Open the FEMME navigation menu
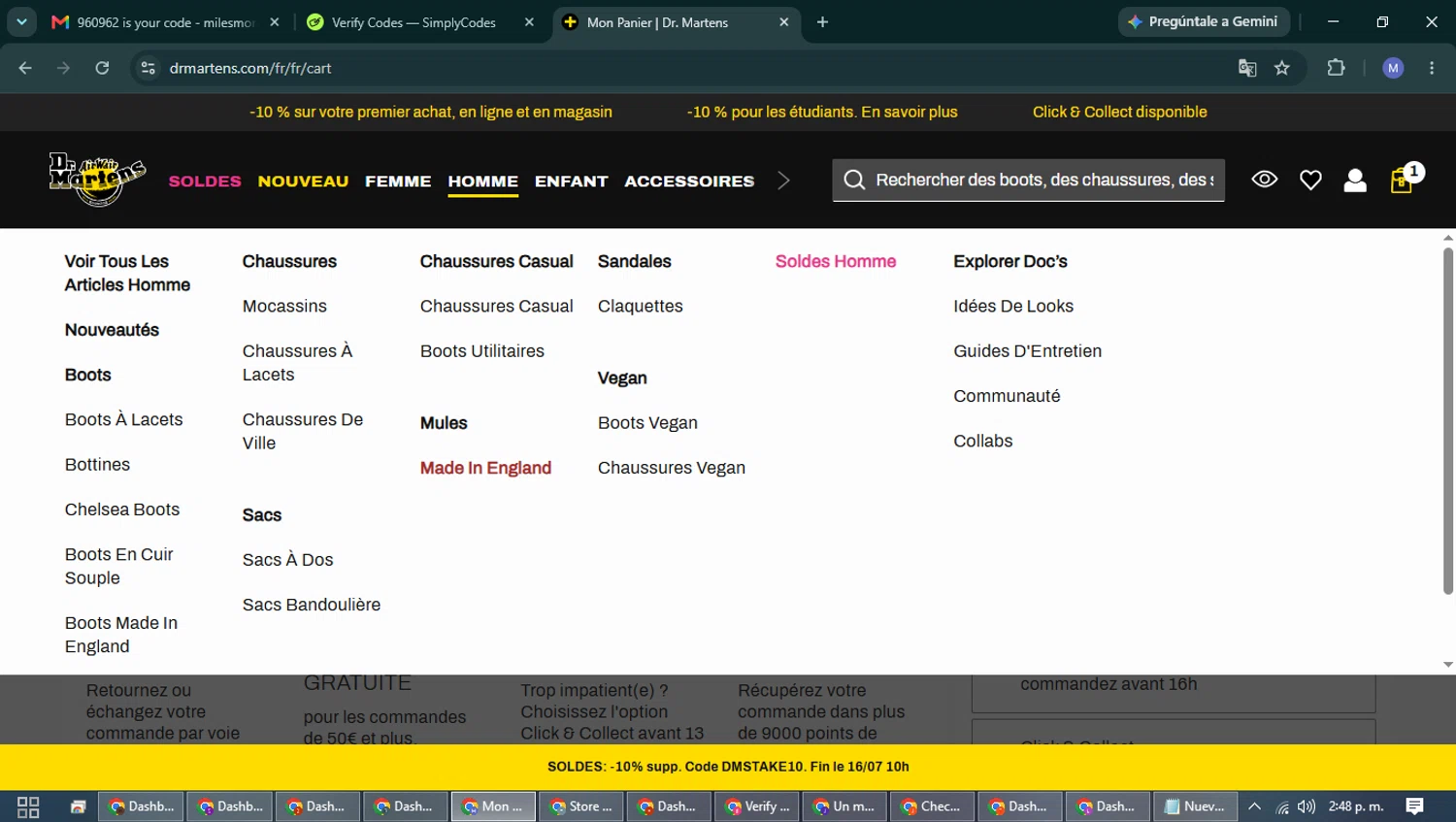Image resolution: width=1456 pixels, height=822 pixels. pos(398,181)
